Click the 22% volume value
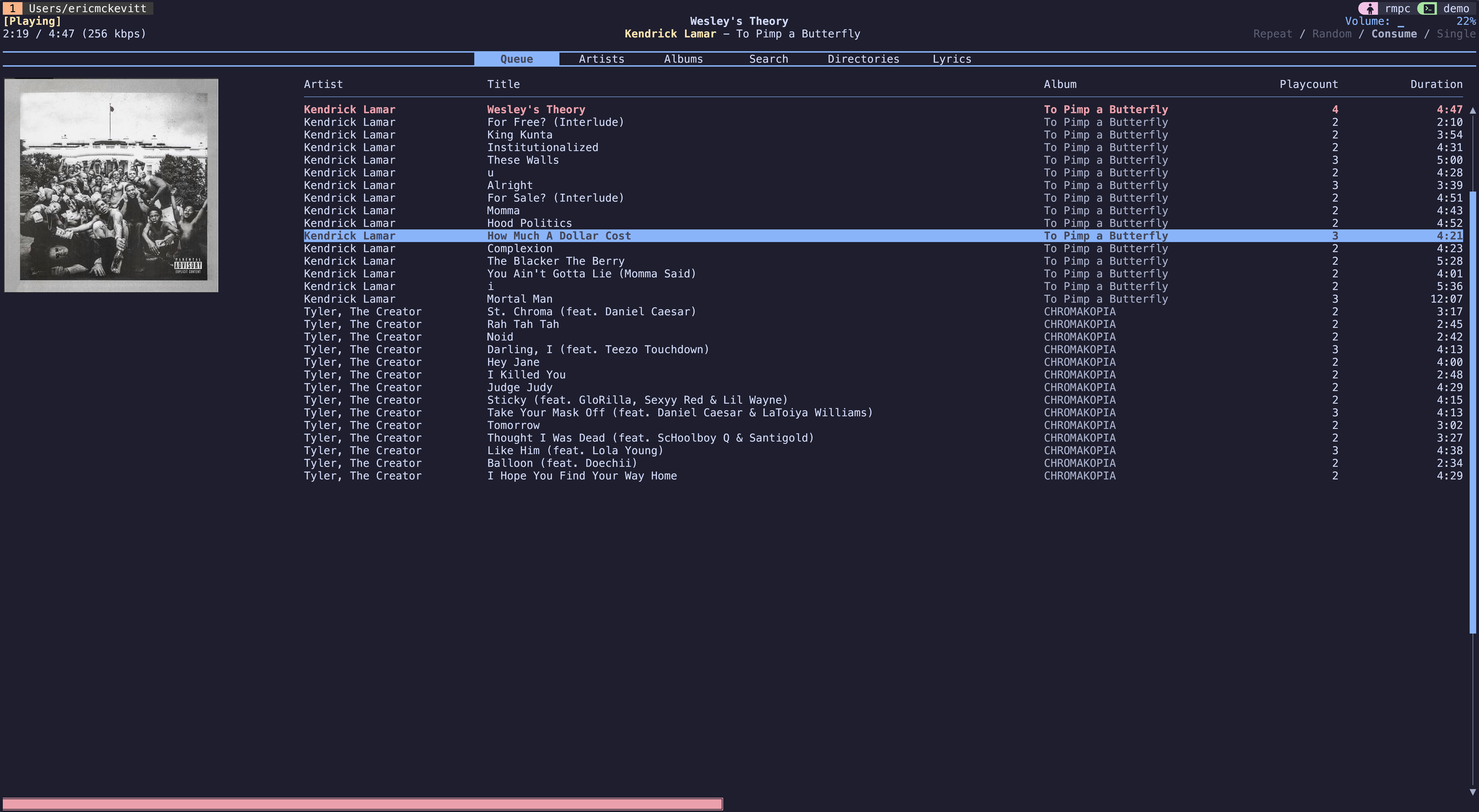This screenshot has width=1479, height=812. click(x=1466, y=21)
